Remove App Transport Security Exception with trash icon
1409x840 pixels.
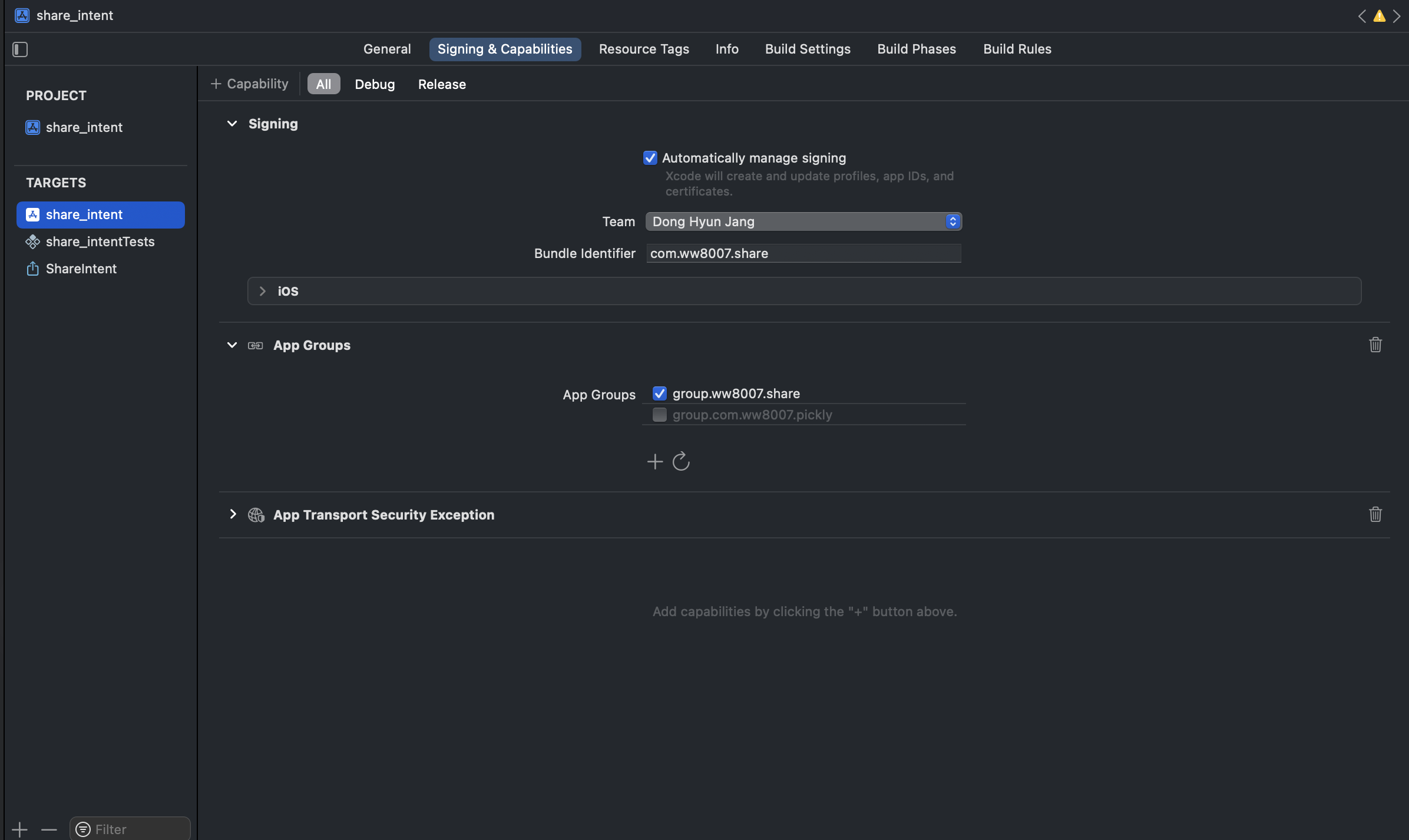coord(1375,514)
